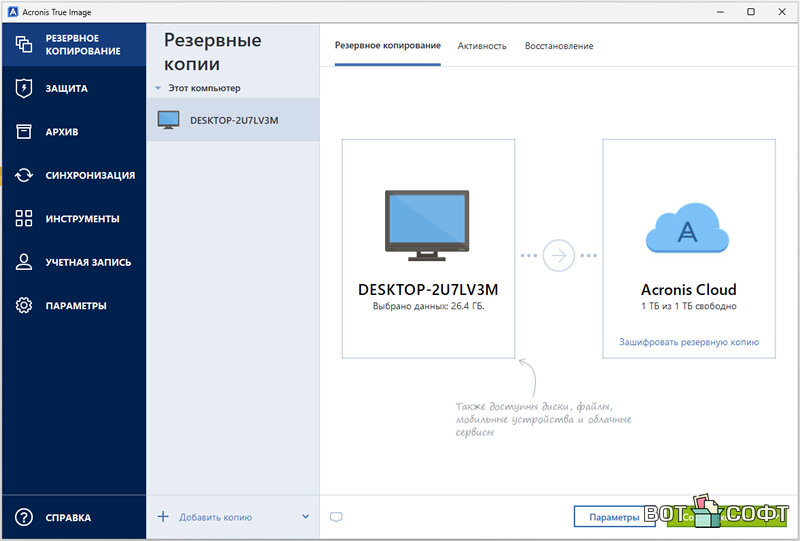The width and height of the screenshot is (800, 541).
Task: Click 'Добавить копию' plus button
Action: tap(164, 517)
